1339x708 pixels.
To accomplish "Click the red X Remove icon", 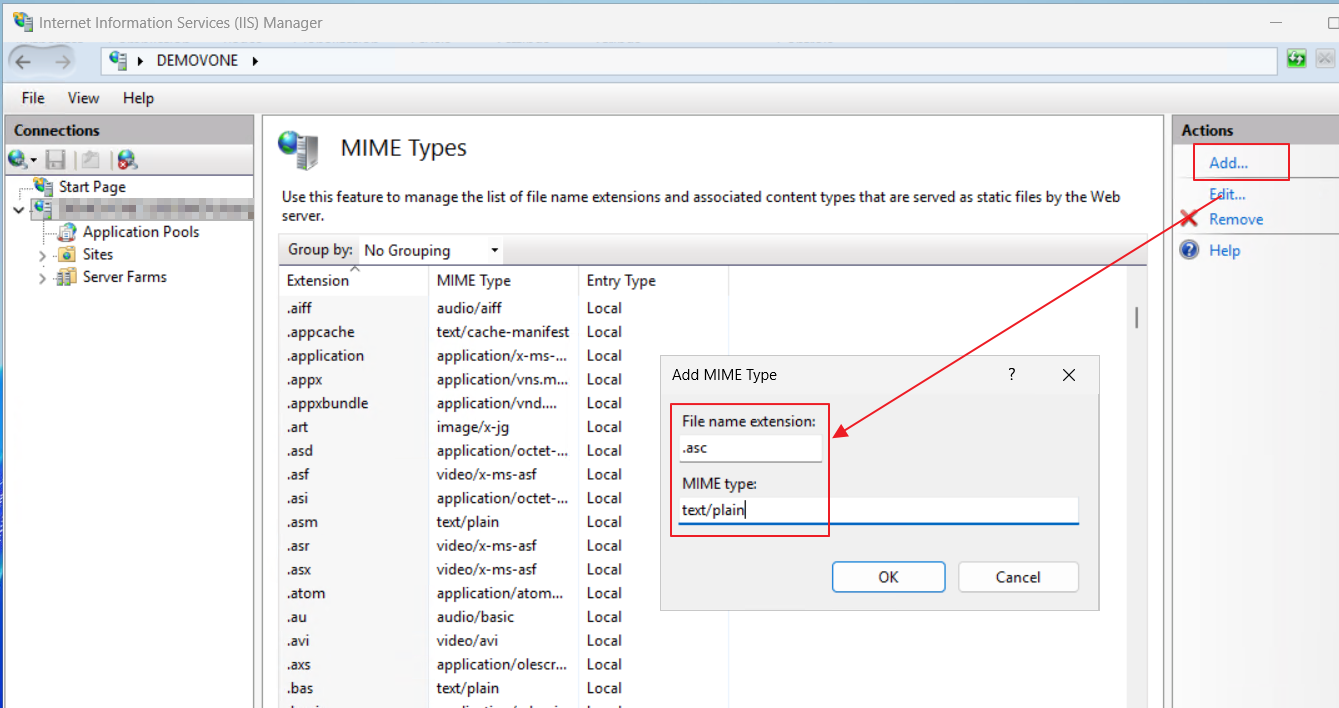I will click(1189, 219).
